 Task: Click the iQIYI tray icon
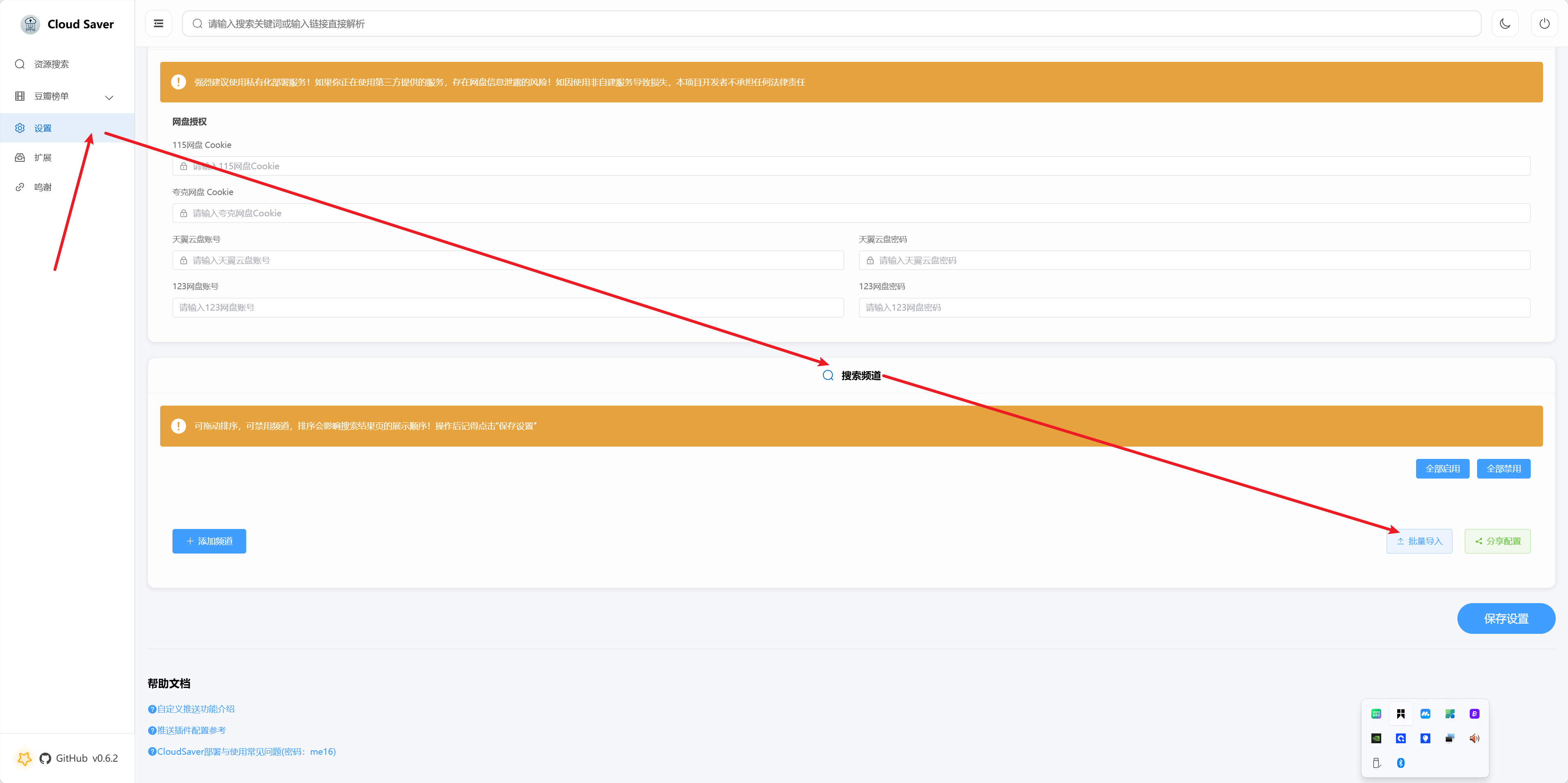(x=1375, y=714)
